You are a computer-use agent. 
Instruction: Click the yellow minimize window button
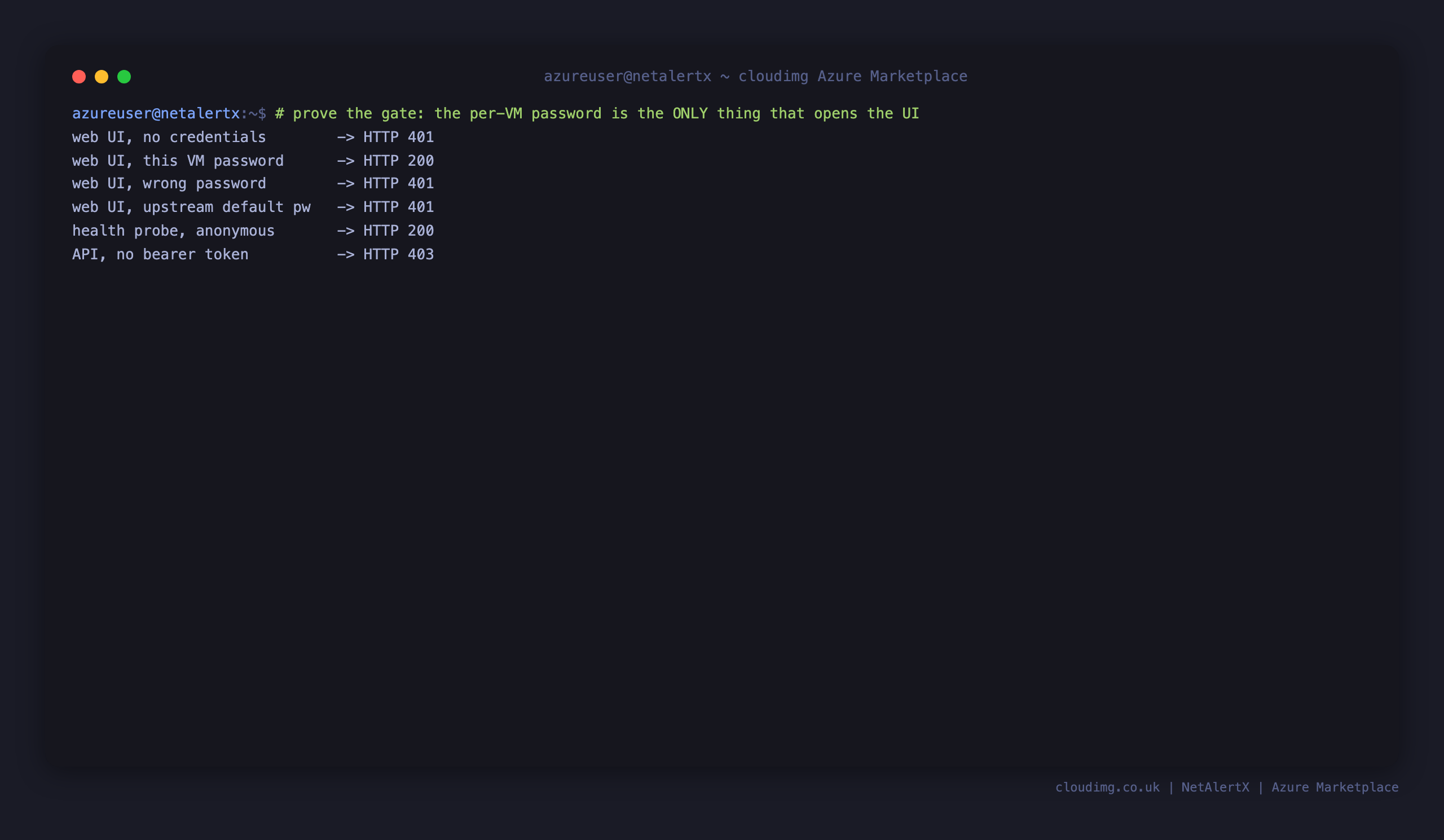click(x=102, y=77)
